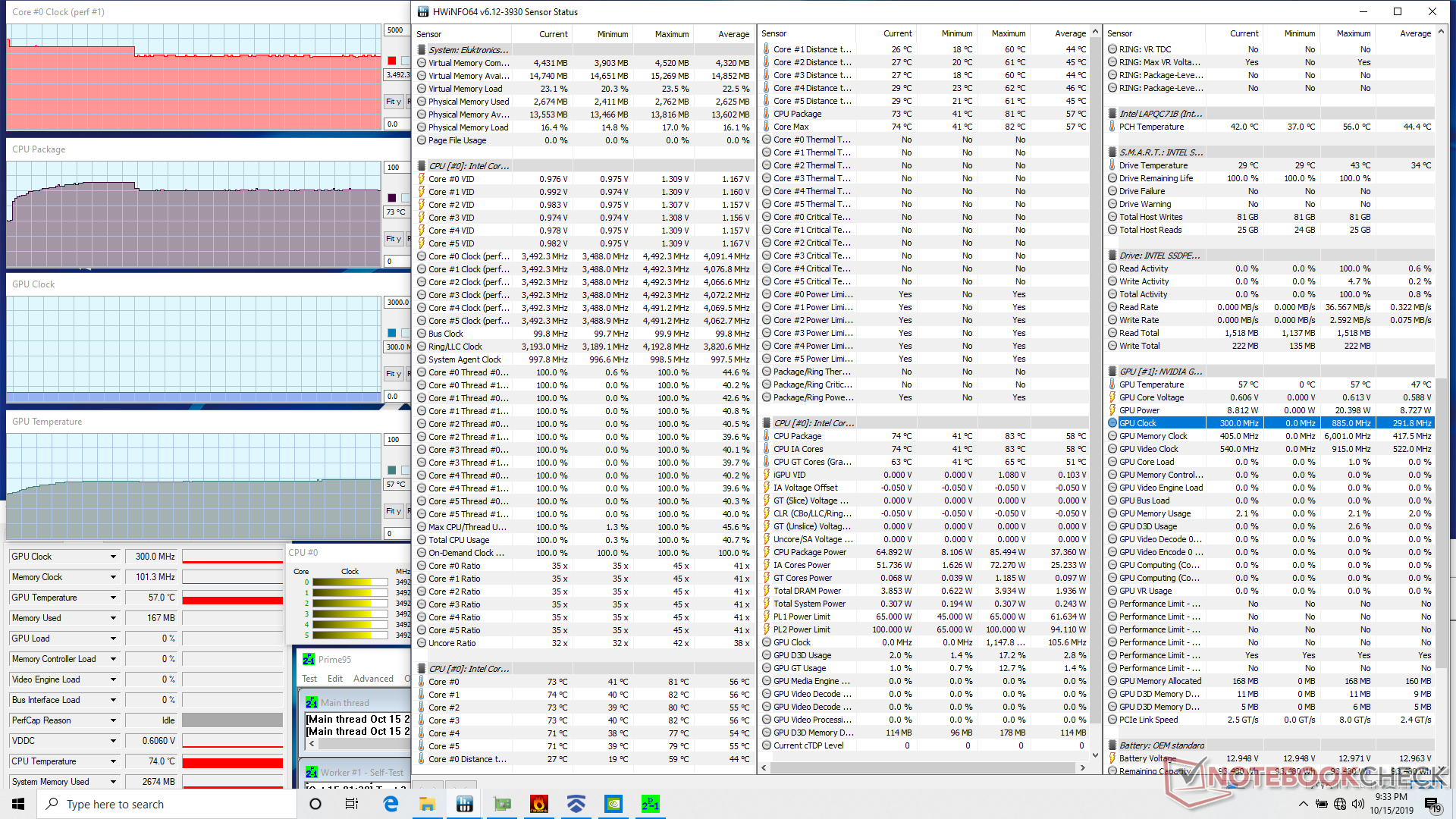Click the Main thread window icon
1456x819 pixels.
(x=312, y=702)
